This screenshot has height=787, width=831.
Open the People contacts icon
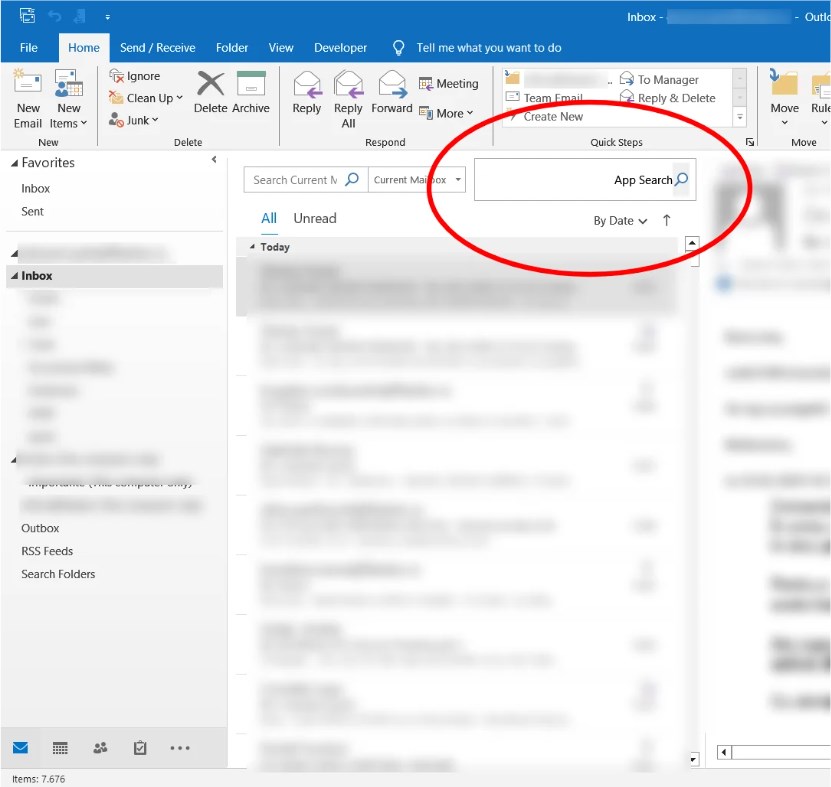100,748
